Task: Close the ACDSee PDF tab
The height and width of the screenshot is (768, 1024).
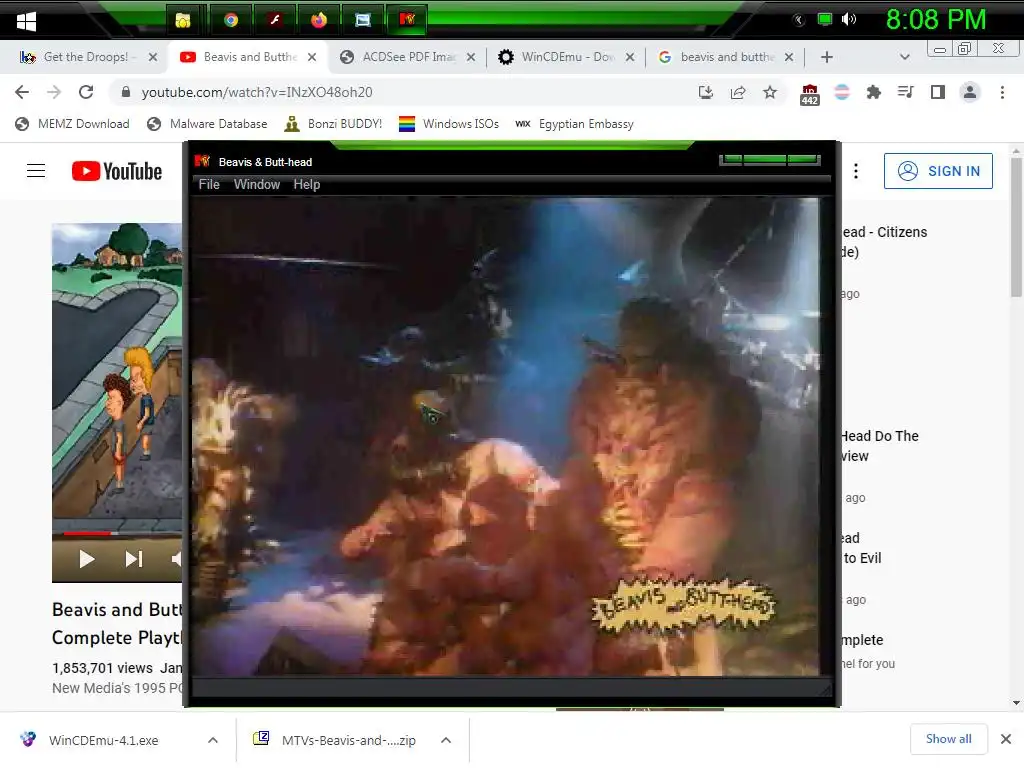Action: click(471, 57)
